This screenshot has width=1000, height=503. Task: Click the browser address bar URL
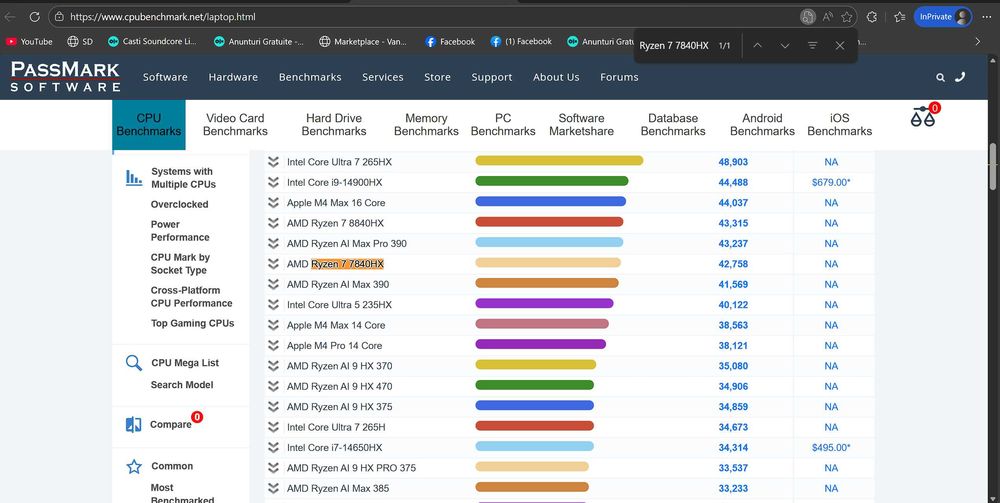click(163, 17)
